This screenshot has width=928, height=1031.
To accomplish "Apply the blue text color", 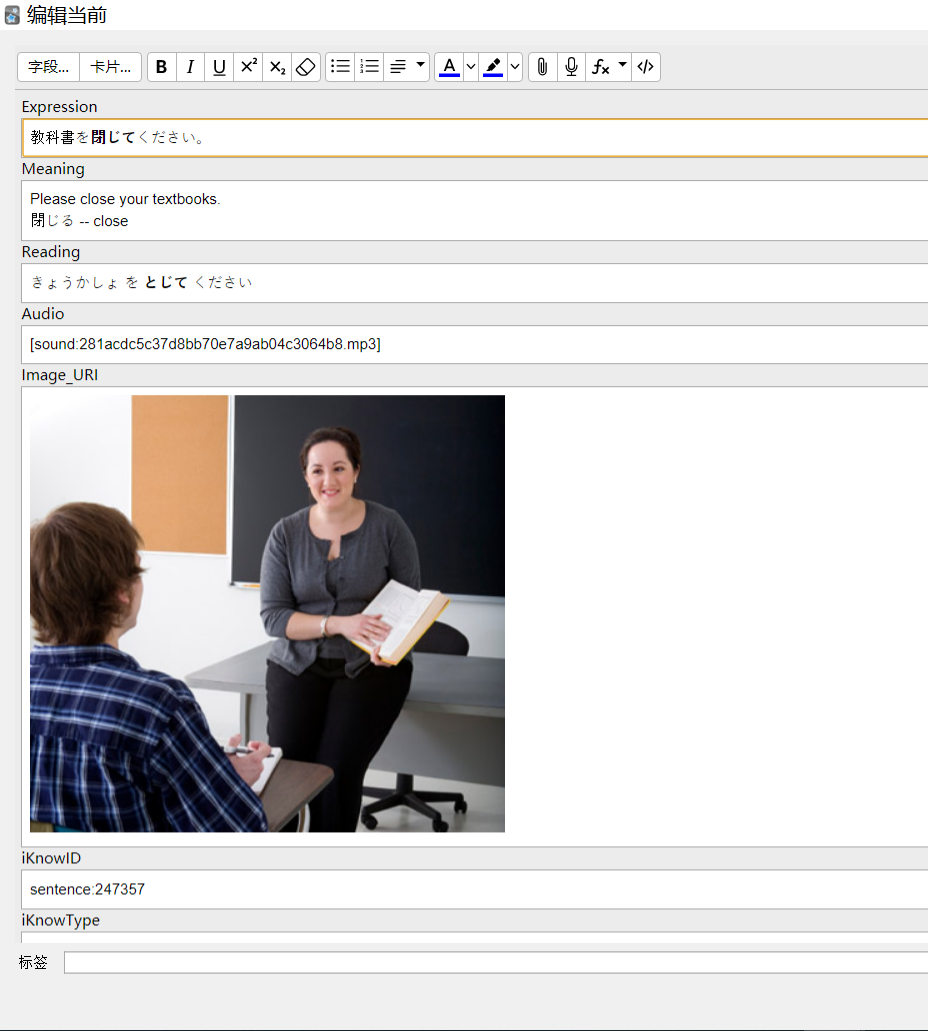I will 449,67.
